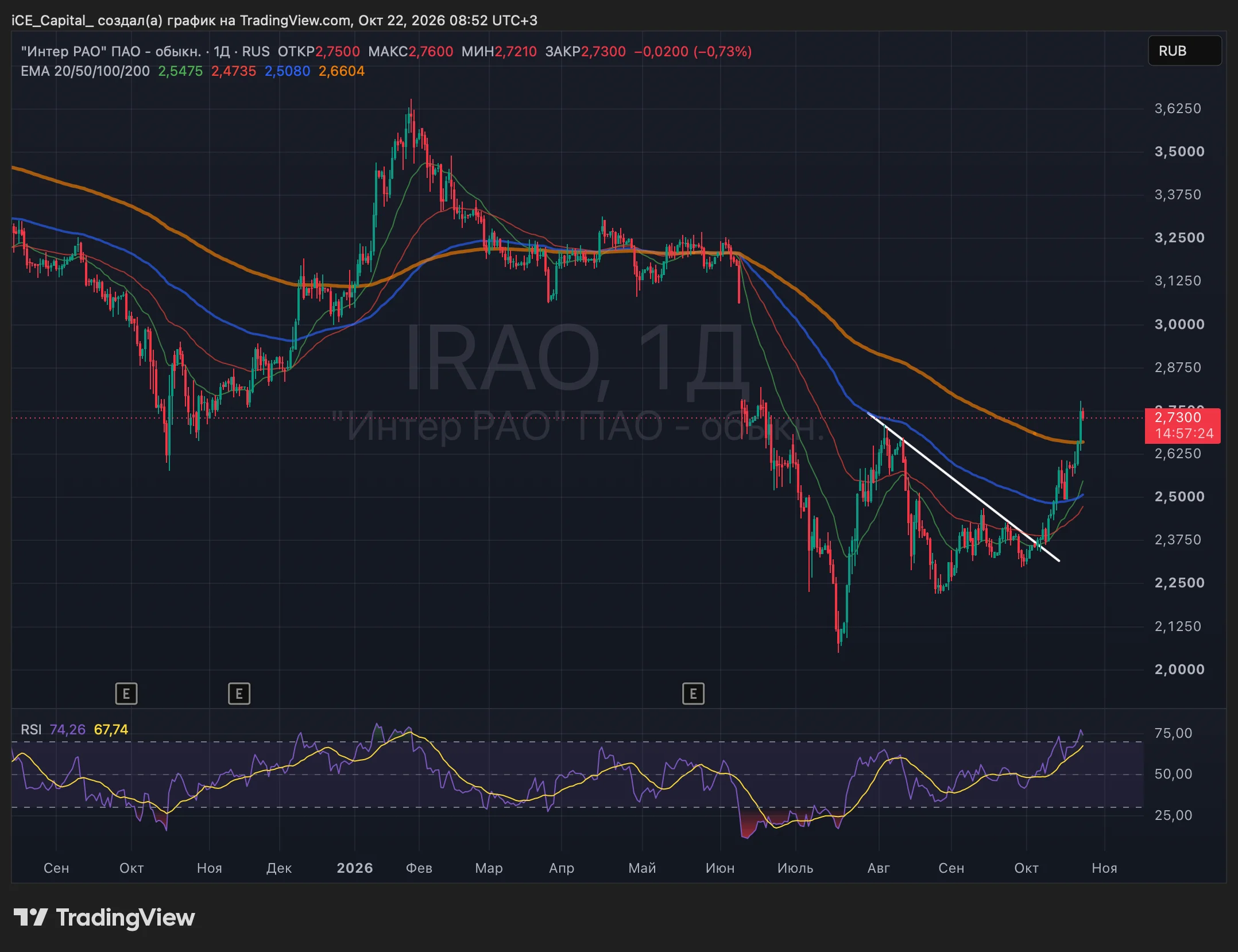Click the RSI indicator label
The image size is (1238, 952).
click(x=31, y=730)
